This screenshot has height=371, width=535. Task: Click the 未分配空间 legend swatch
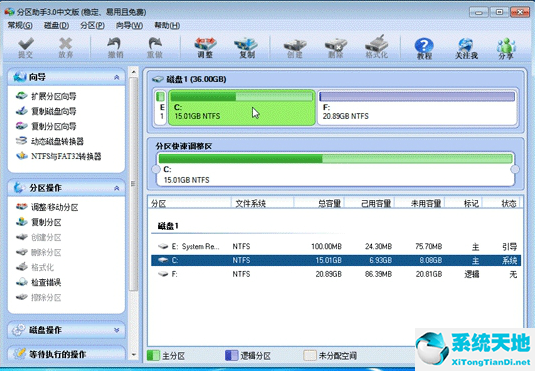[x=309, y=355]
